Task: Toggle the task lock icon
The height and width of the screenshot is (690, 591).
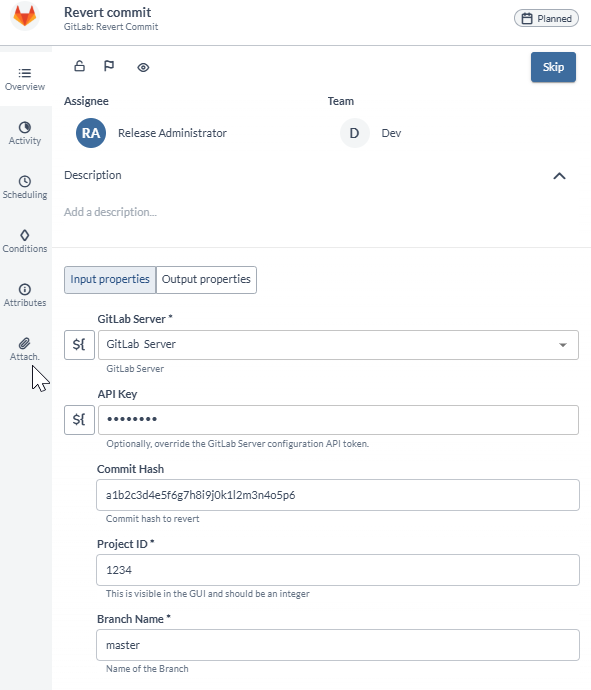Action: point(80,66)
